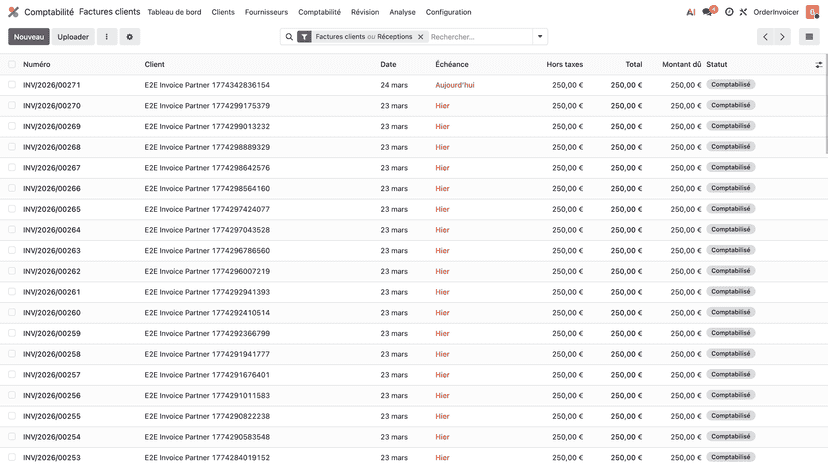
Task: Open the messages conversation icon
Action: point(709,12)
